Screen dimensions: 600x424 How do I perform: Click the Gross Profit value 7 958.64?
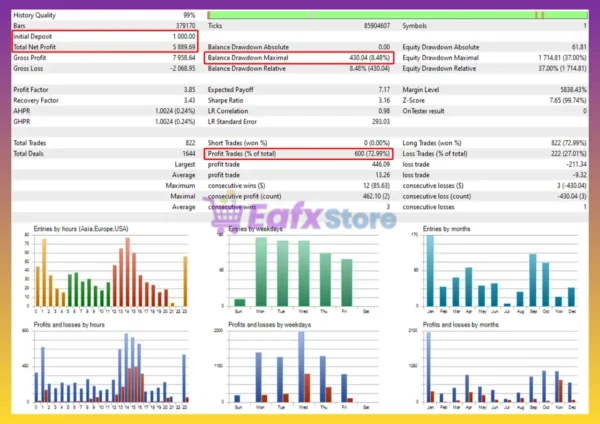pyautogui.click(x=184, y=58)
